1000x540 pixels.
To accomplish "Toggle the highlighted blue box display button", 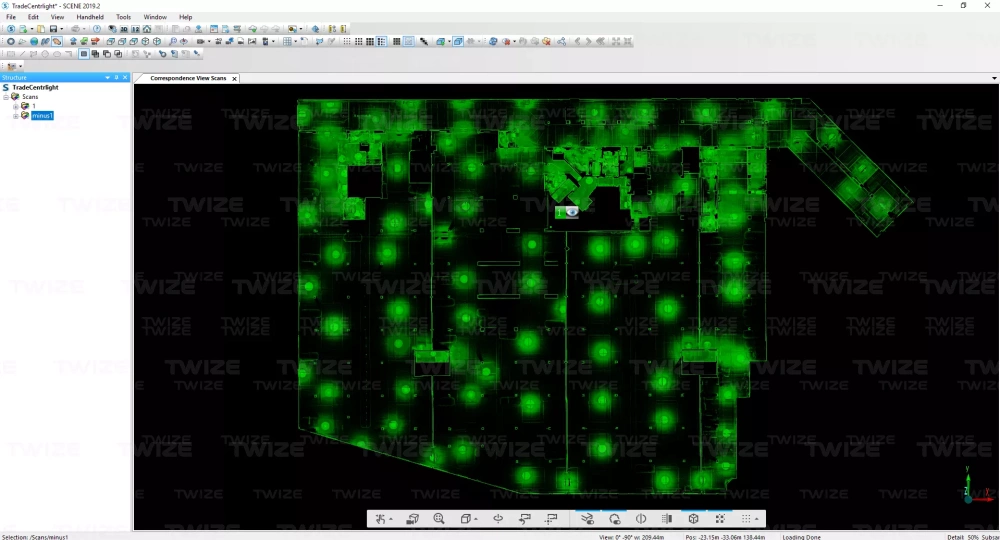I will click(458, 41).
